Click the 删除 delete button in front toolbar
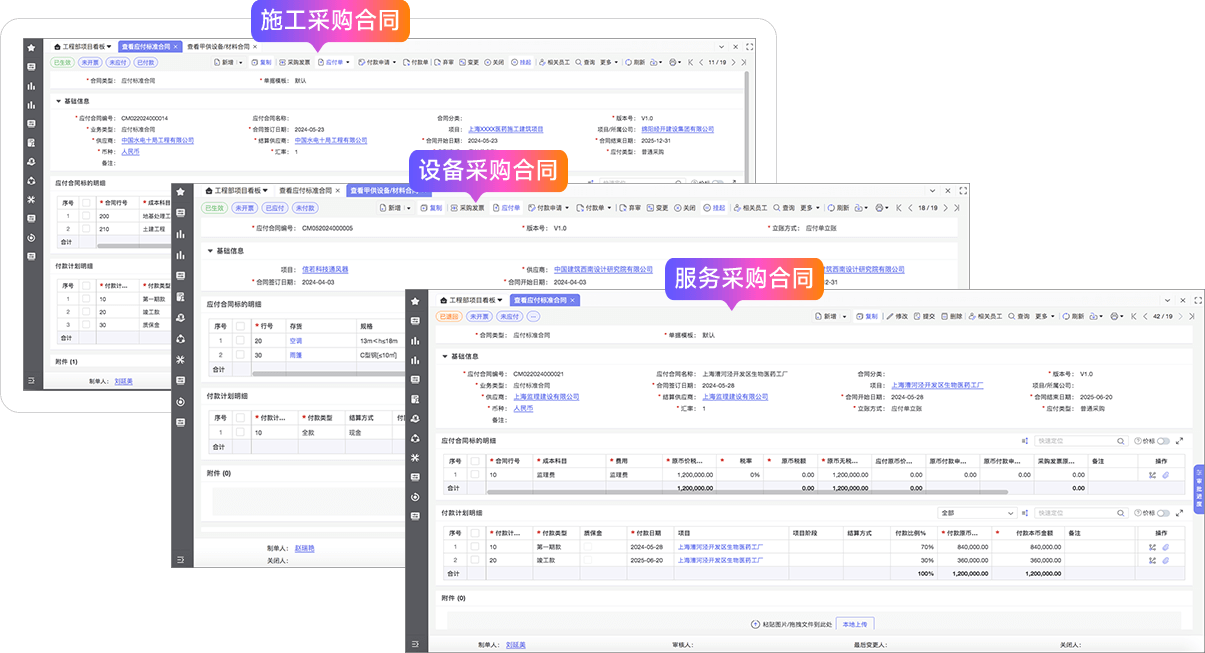 tap(951, 316)
